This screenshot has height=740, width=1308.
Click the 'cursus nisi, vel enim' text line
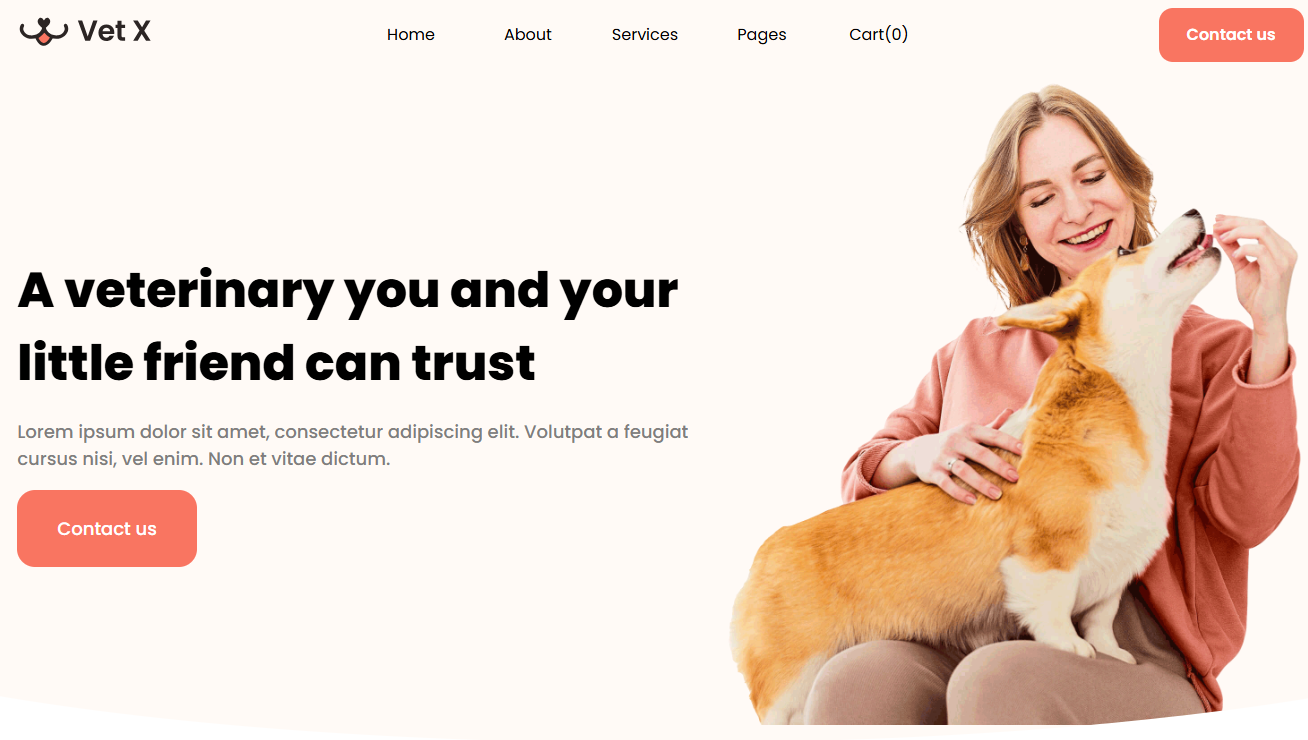pos(204,459)
